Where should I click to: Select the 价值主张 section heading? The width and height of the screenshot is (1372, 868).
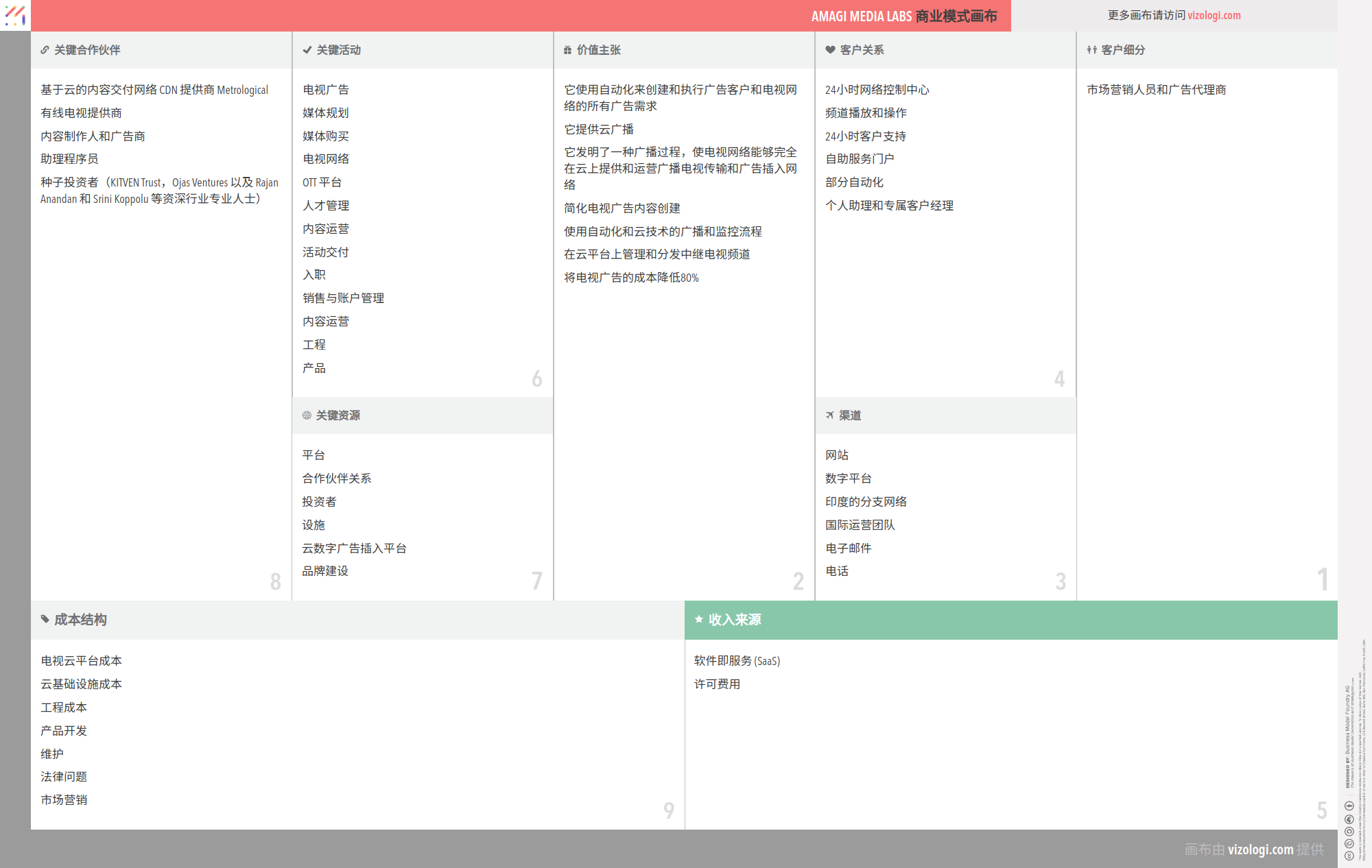click(598, 50)
